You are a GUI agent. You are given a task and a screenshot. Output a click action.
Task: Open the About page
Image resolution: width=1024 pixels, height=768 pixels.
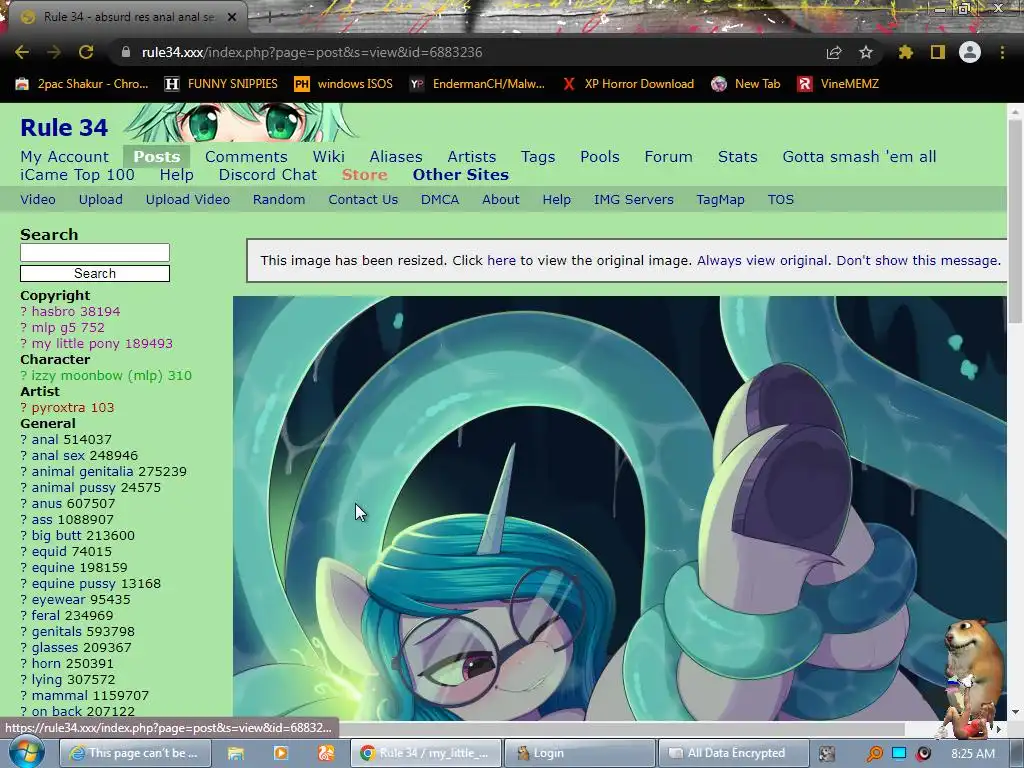click(501, 199)
